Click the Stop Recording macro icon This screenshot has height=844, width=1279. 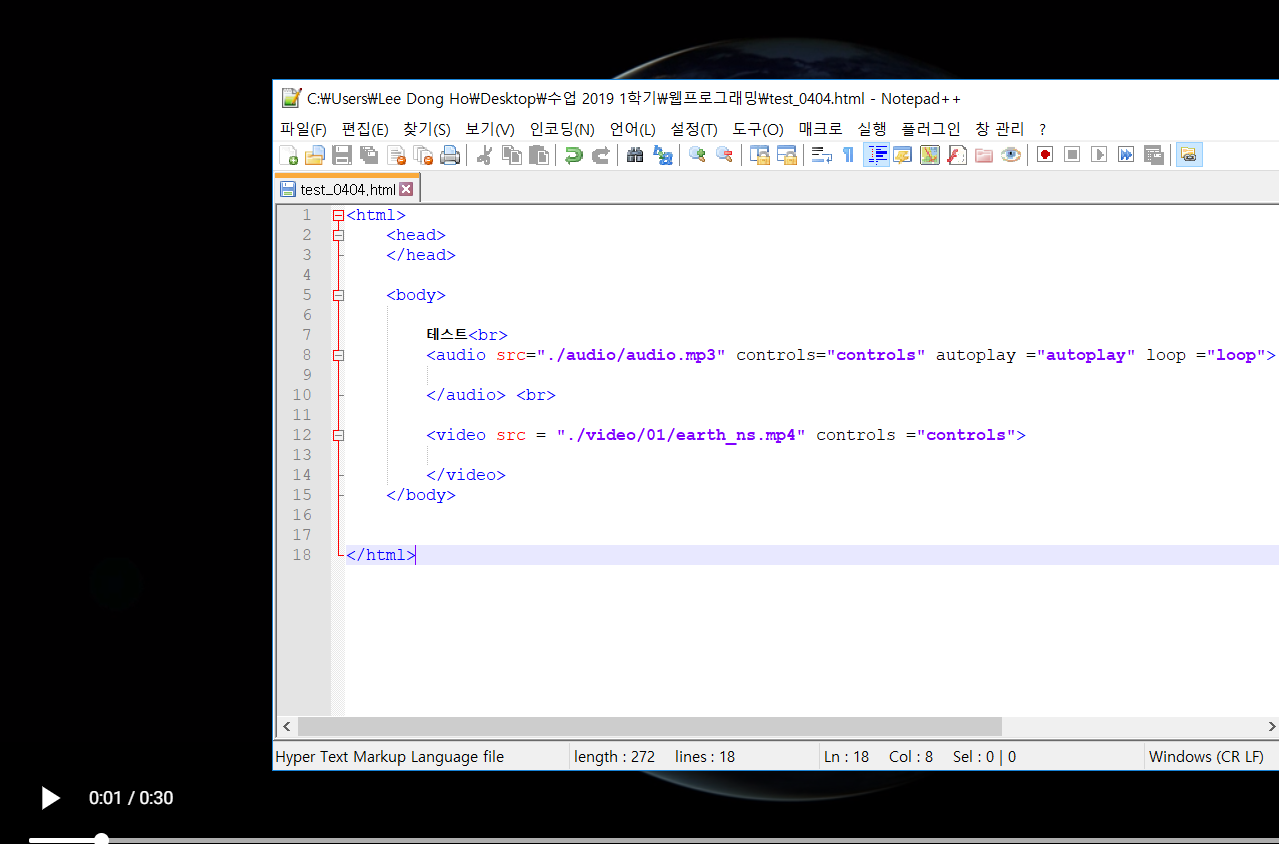coord(1072,155)
